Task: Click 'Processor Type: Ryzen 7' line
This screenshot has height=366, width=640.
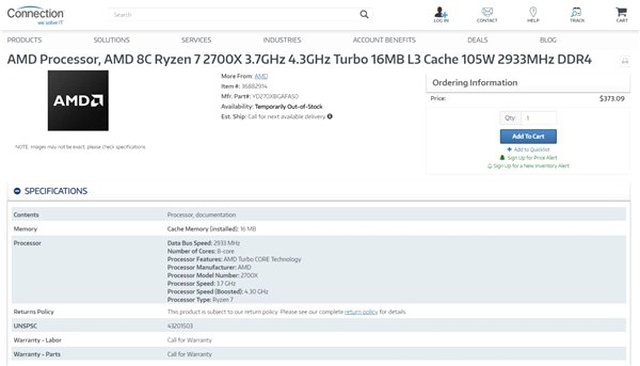Action: point(200,299)
